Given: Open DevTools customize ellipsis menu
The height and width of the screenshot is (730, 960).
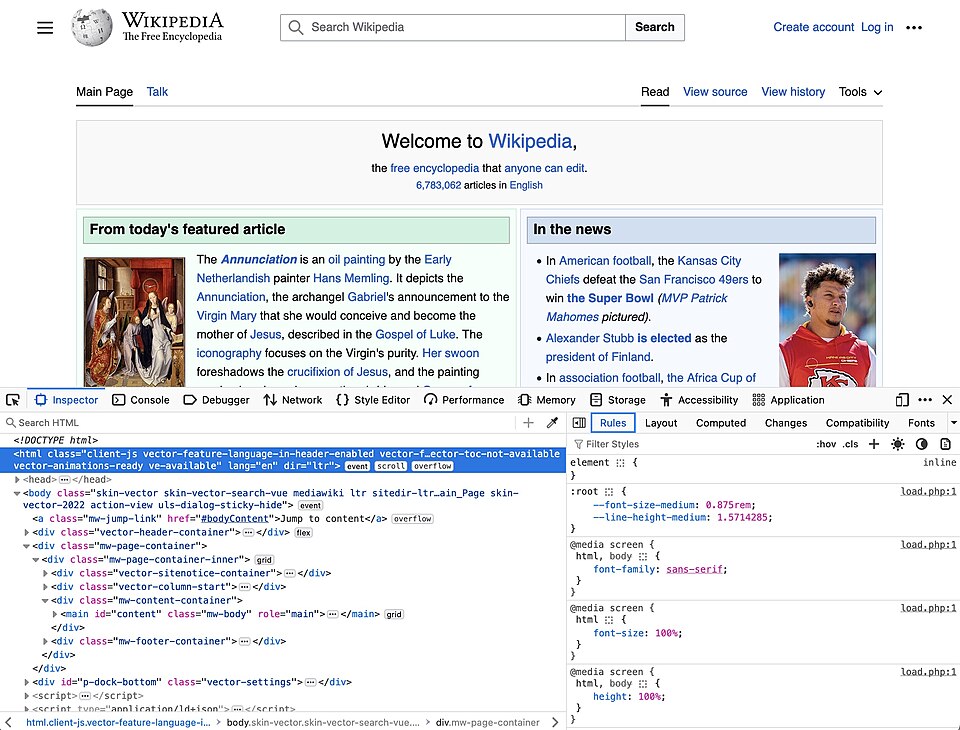Looking at the screenshot, I should coord(925,400).
